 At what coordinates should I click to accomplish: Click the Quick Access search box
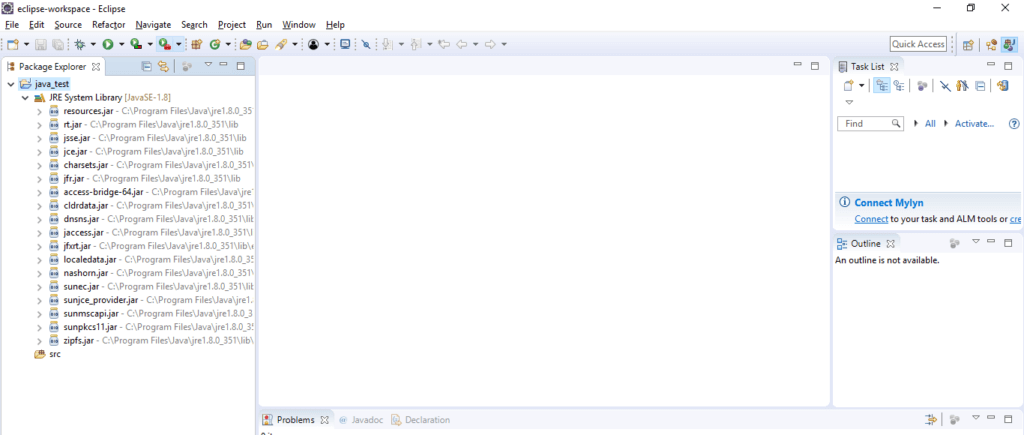click(918, 44)
